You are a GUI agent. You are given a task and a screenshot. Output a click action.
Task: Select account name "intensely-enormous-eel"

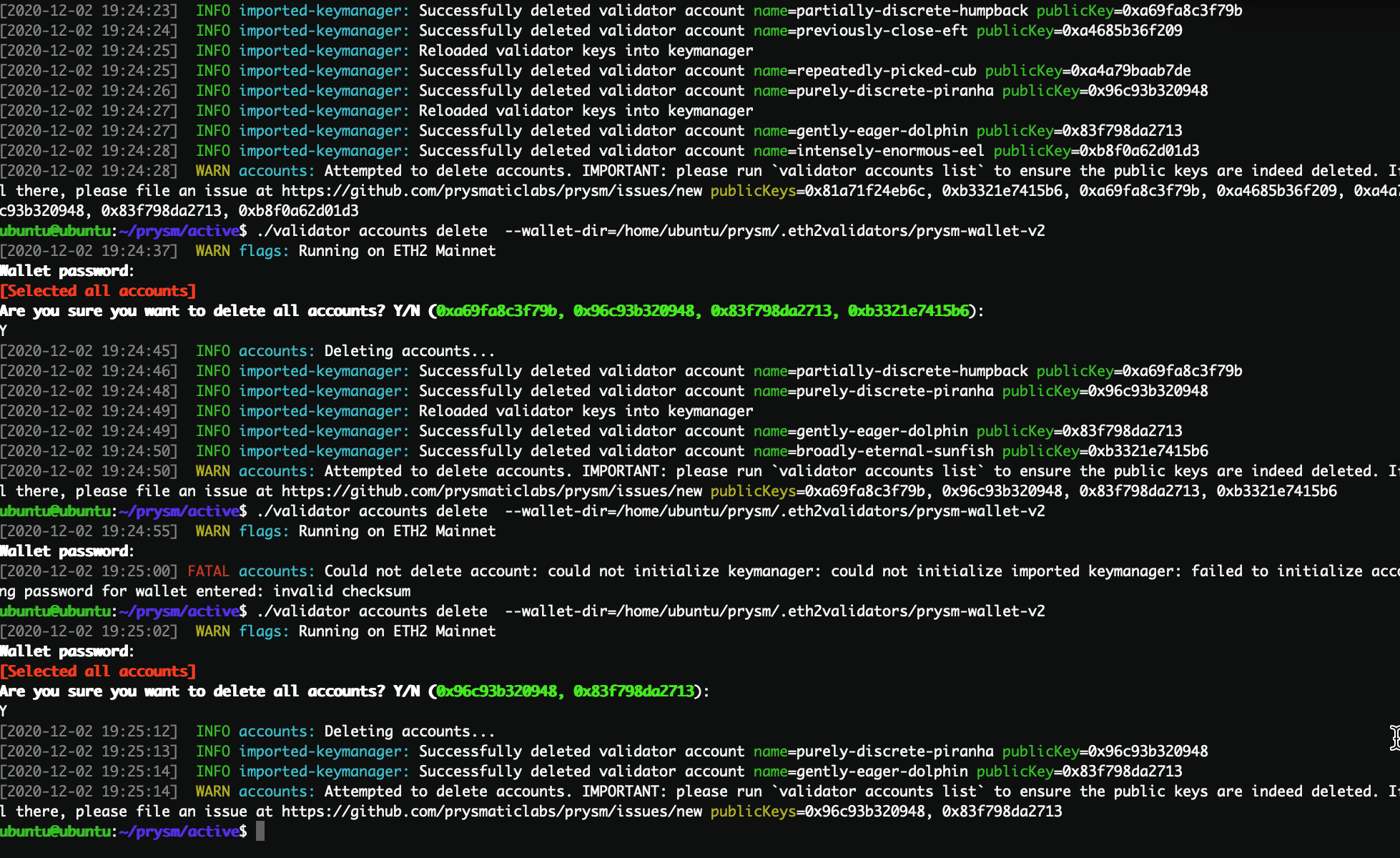(x=891, y=151)
